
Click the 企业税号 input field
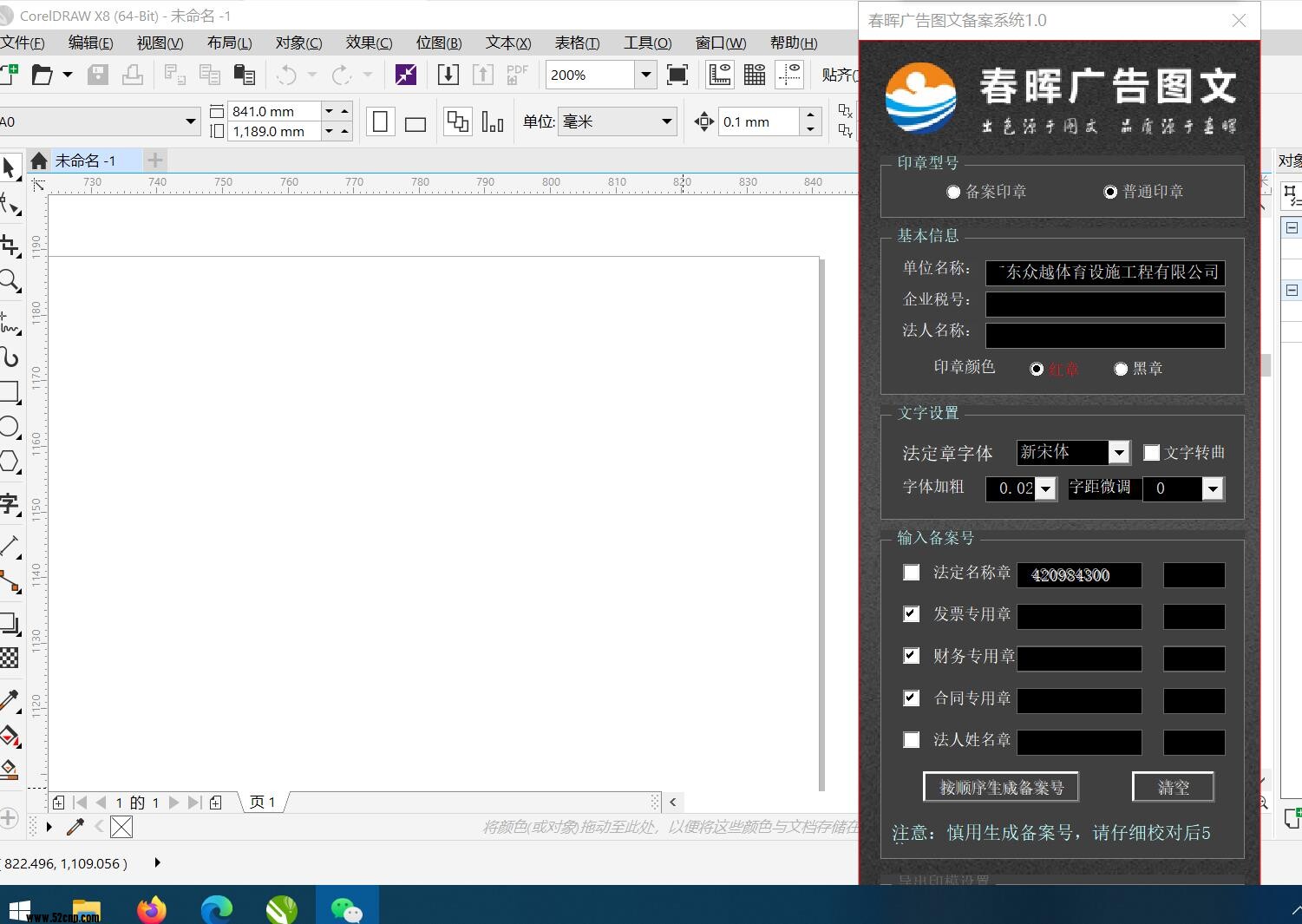[1105, 304]
